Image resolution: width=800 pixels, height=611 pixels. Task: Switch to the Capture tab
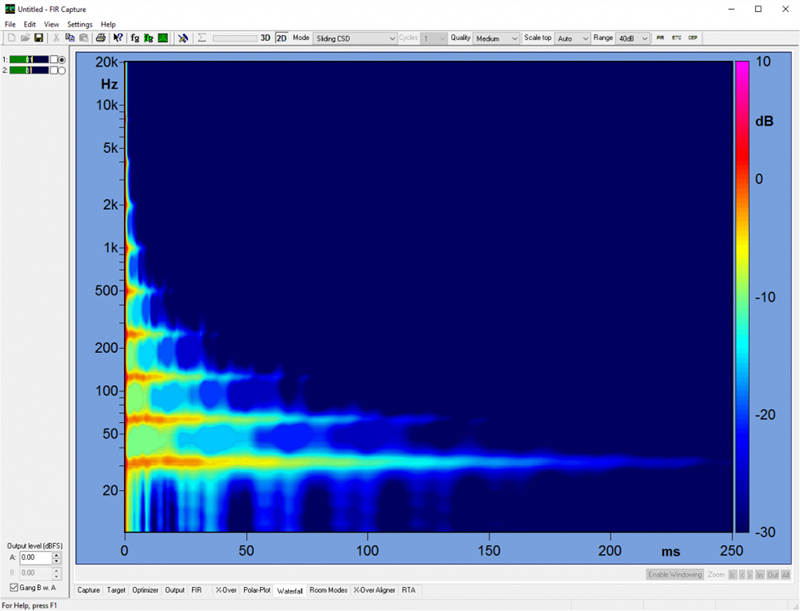tap(89, 590)
